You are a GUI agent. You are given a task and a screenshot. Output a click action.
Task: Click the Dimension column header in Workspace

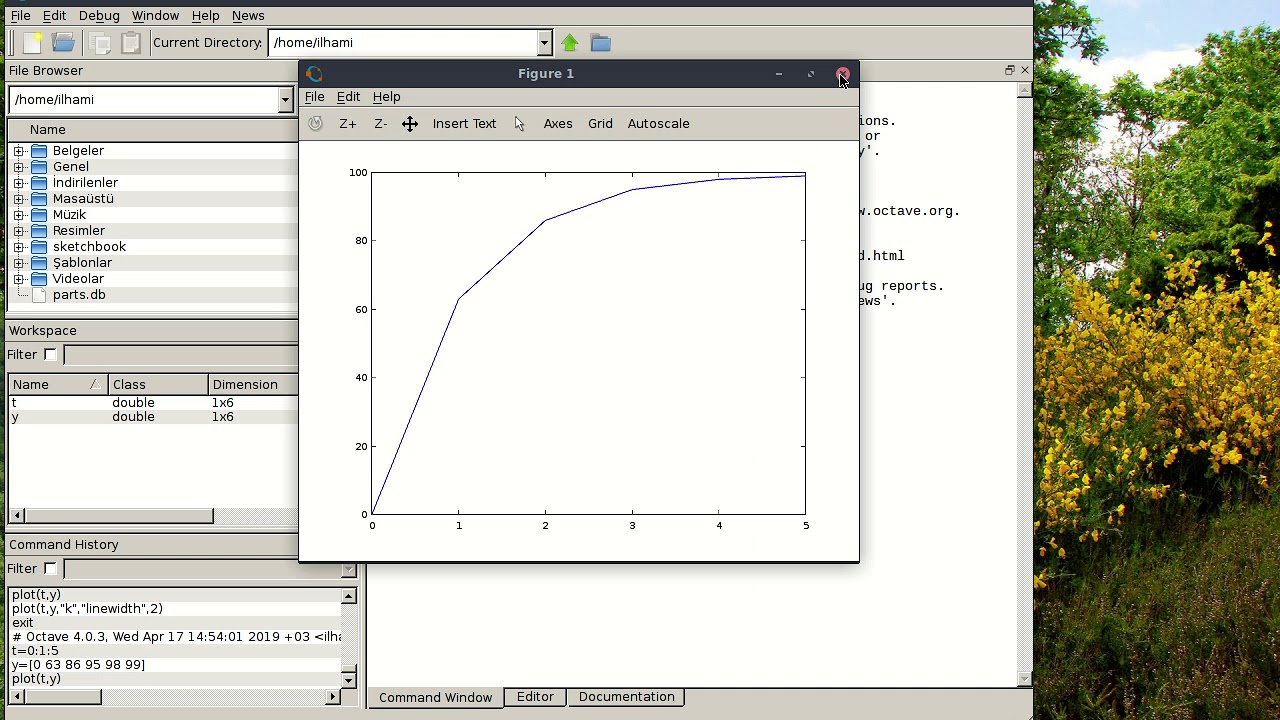(252, 385)
